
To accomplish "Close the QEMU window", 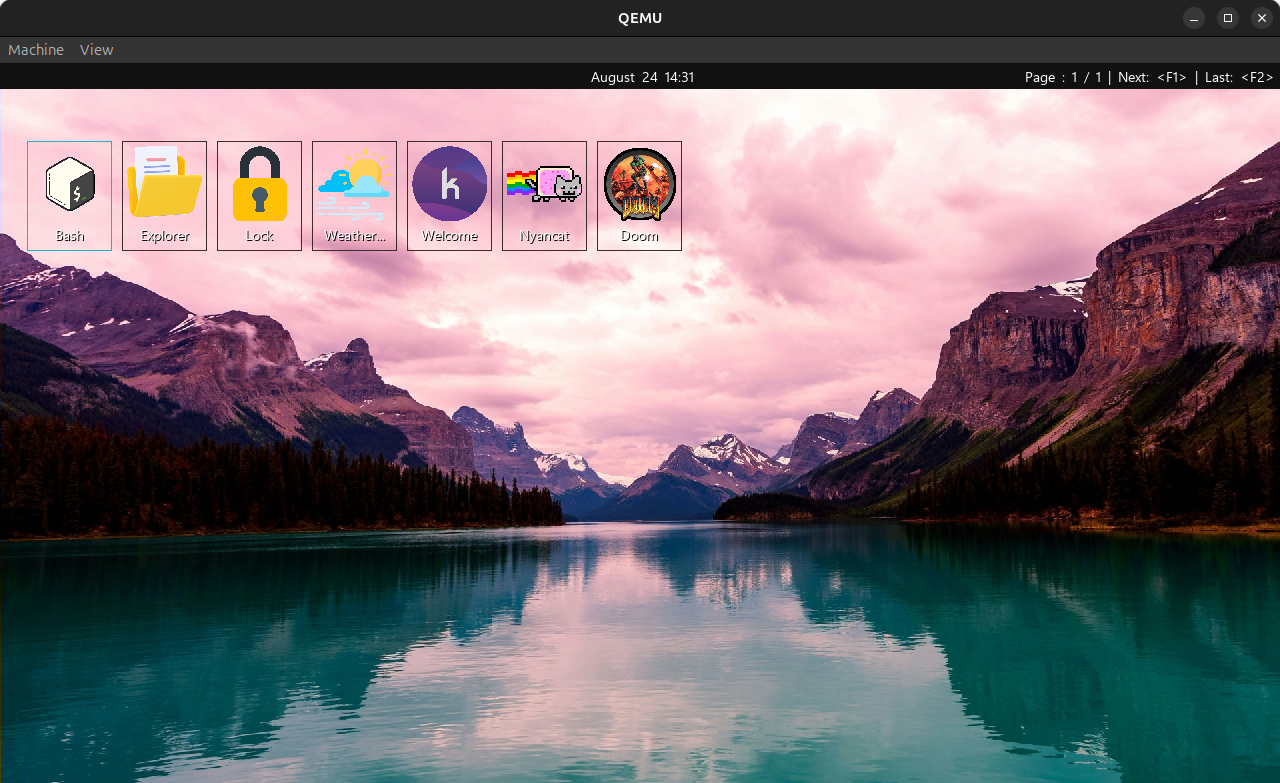I will tap(1262, 18).
